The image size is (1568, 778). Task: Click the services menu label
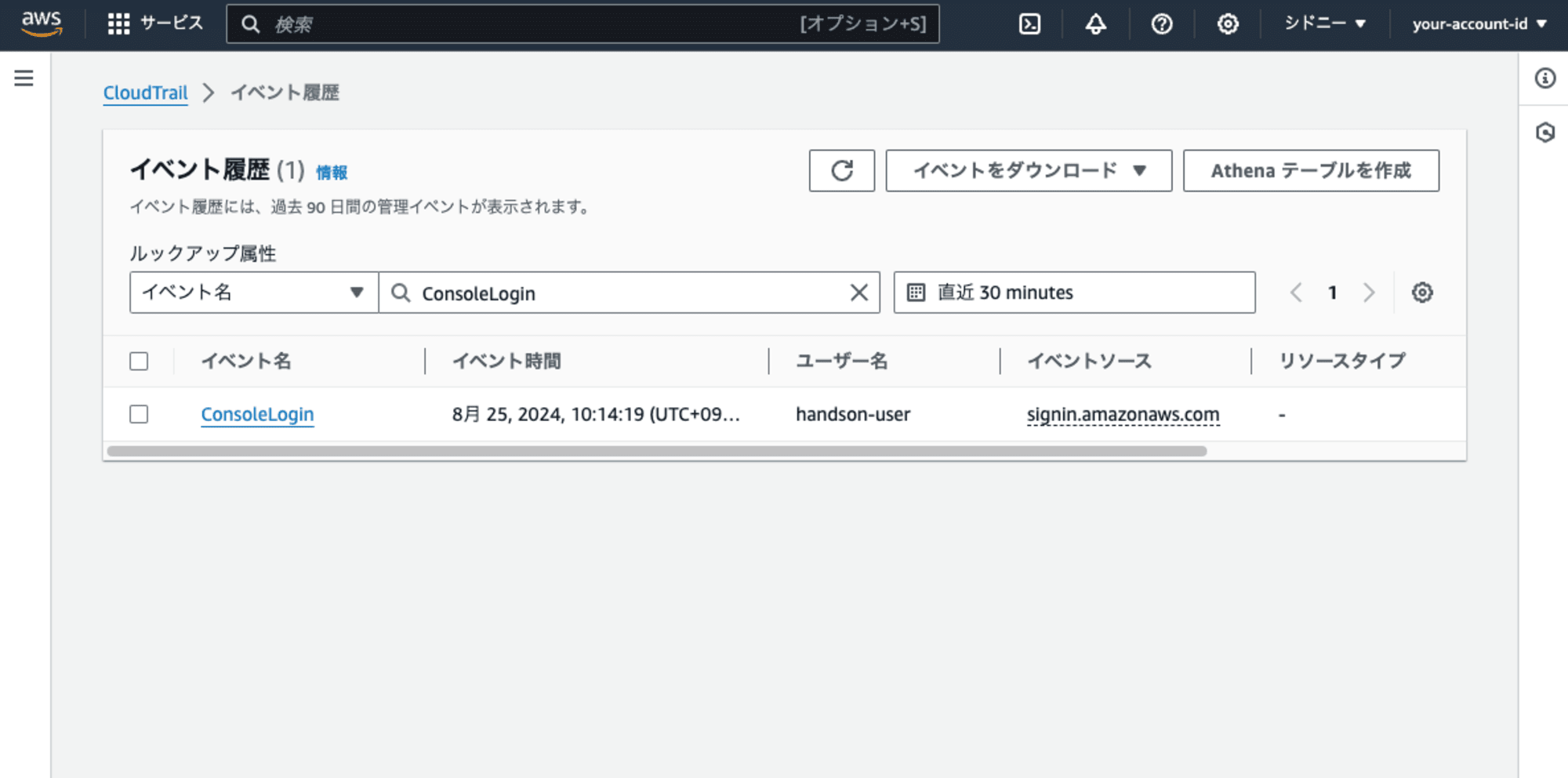[172, 24]
